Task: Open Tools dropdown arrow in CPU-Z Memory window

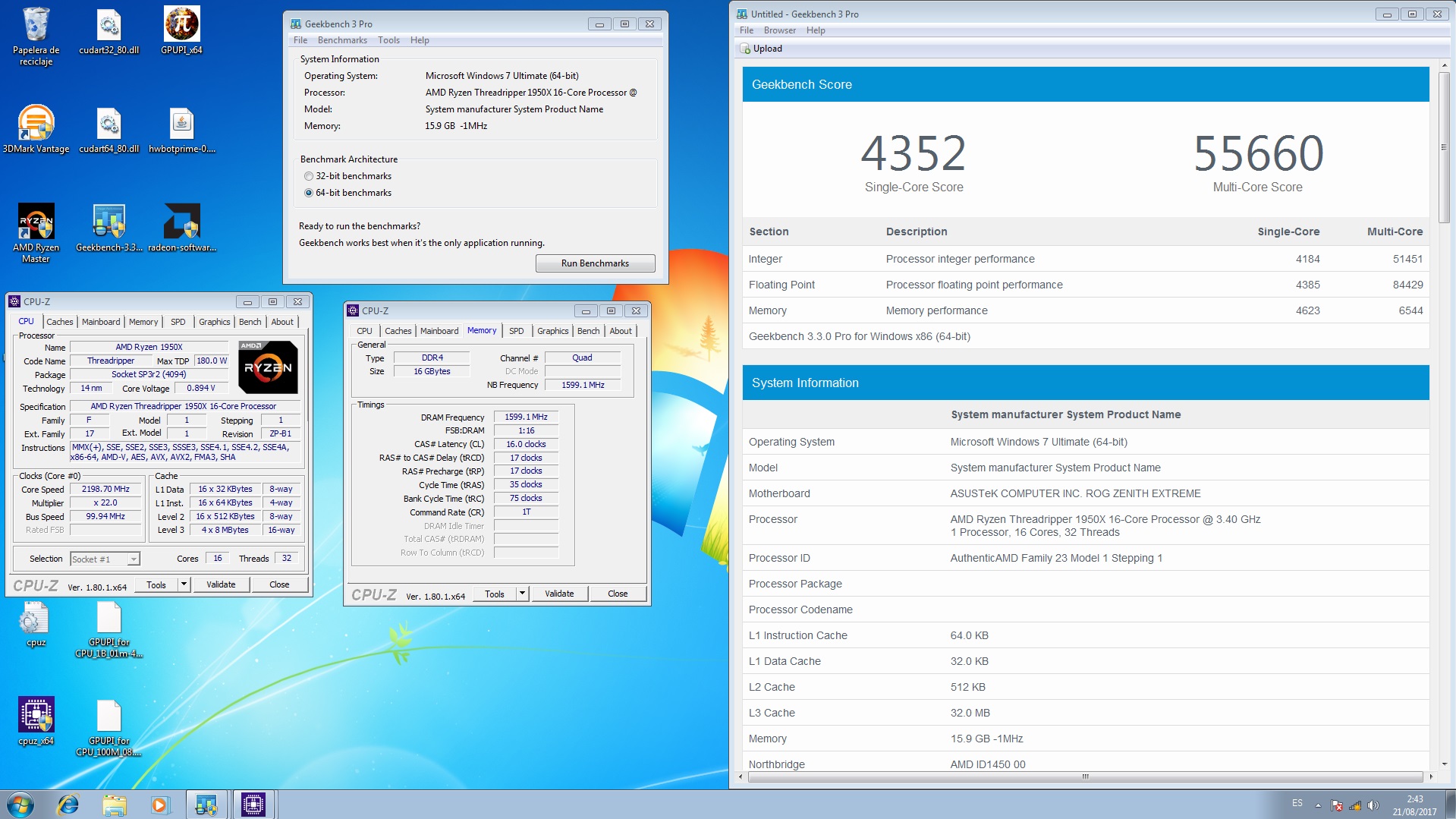Action: [x=522, y=594]
